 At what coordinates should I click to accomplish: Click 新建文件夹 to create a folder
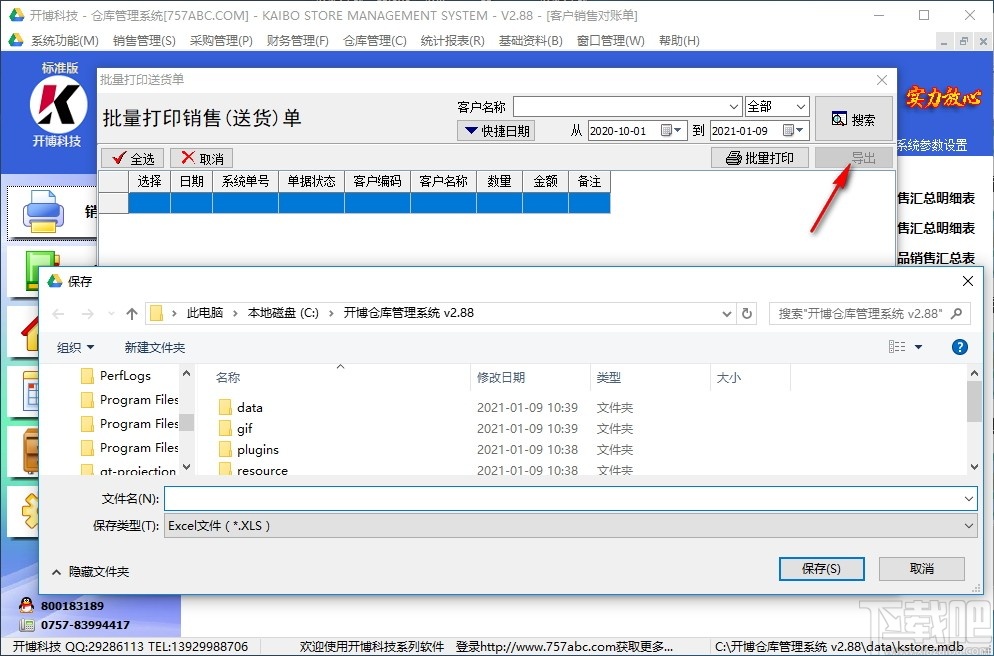point(155,347)
